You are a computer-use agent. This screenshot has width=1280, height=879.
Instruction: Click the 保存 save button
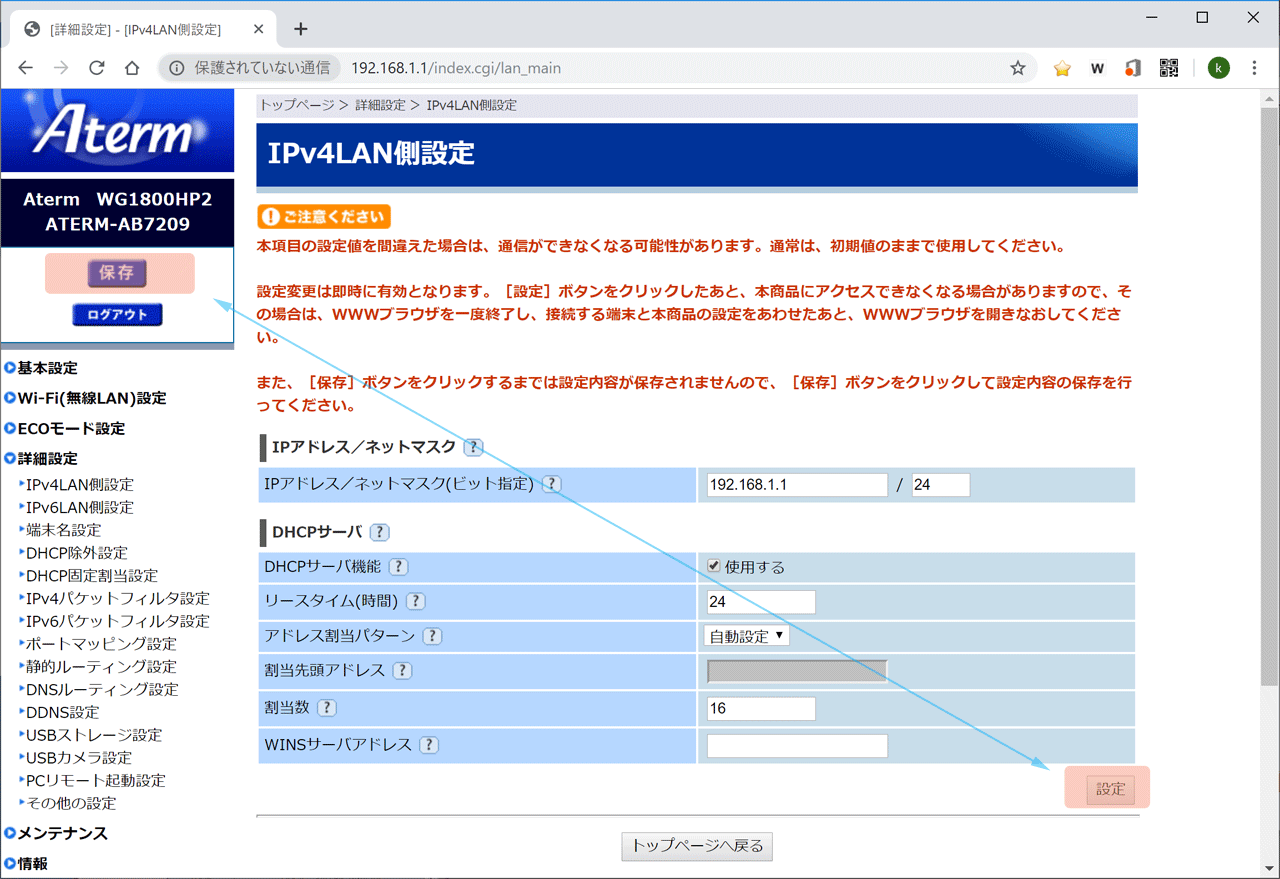(x=117, y=272)
